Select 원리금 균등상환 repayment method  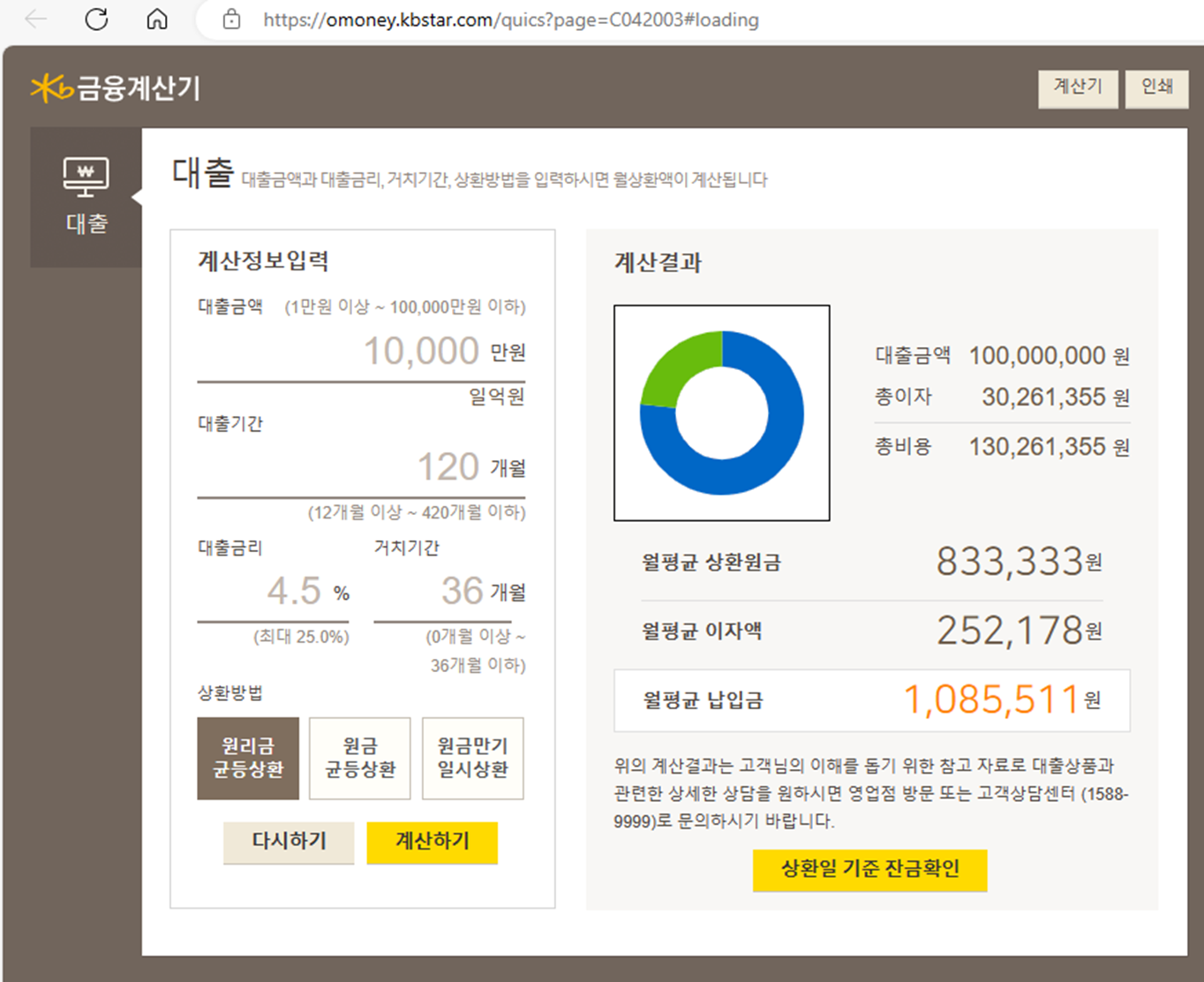point(248,758)
